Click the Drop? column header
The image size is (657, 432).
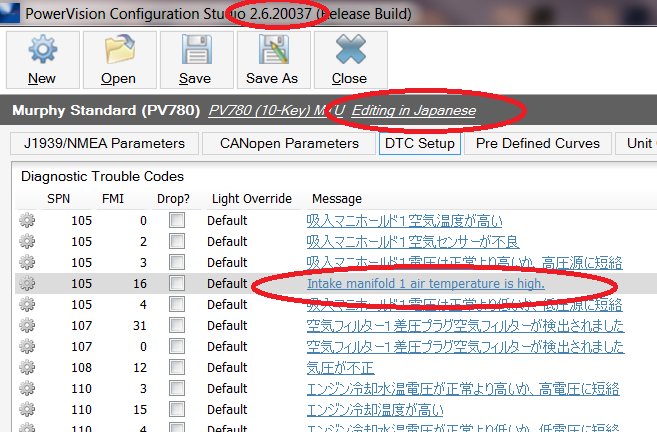pyautogui.click(x=173, y=199)
